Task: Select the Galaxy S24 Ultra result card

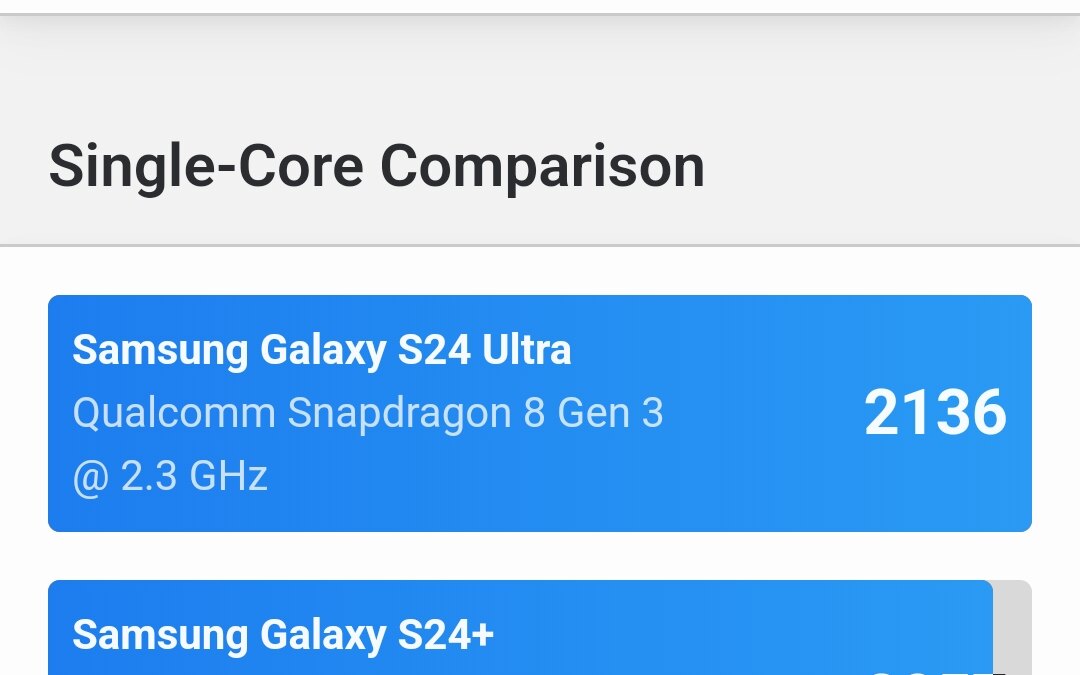Action: click(540, 412)
